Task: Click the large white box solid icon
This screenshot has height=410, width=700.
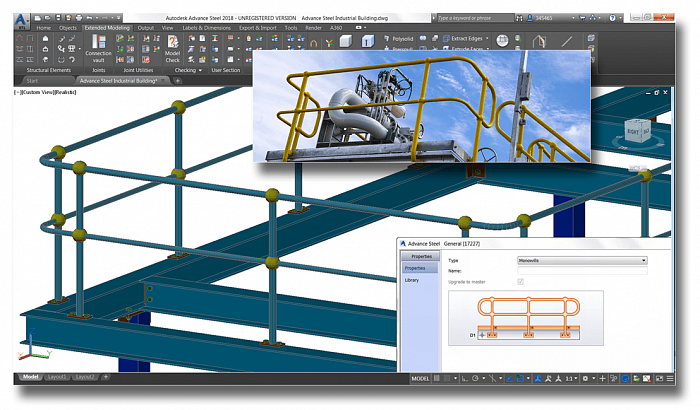Action: point(346,41)
